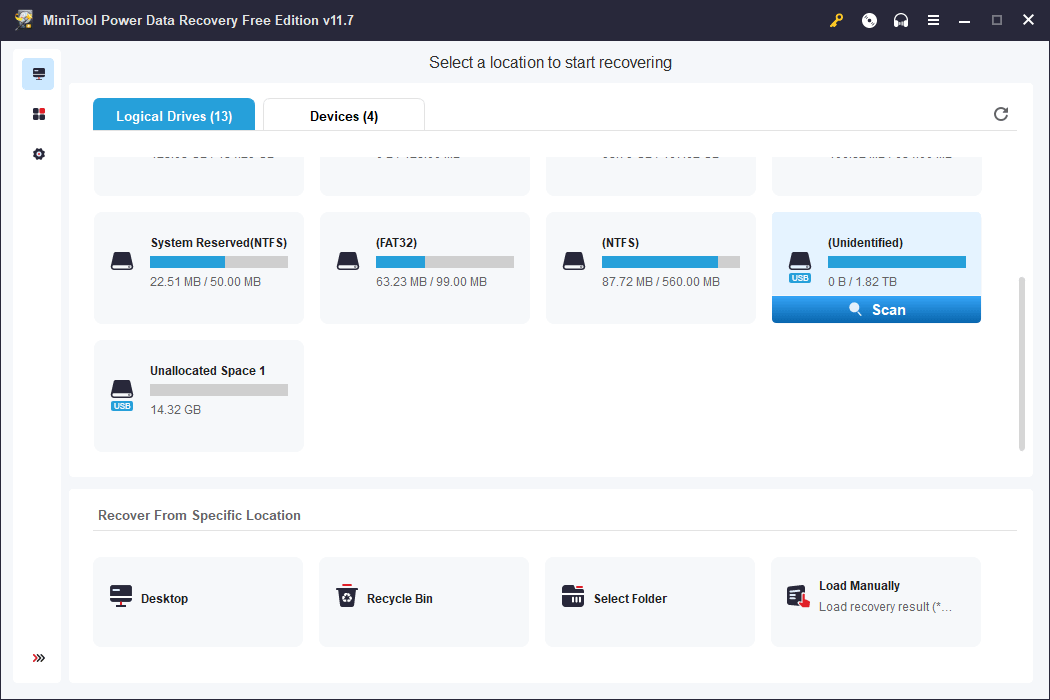Switch to the Devices (4) tab

344,115
